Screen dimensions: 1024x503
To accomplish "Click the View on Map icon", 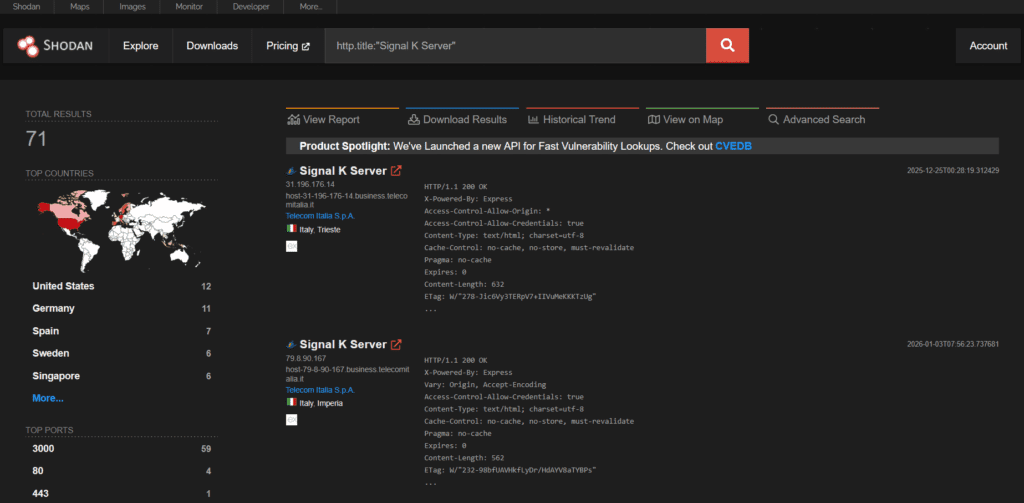I will tap(654, 120).
